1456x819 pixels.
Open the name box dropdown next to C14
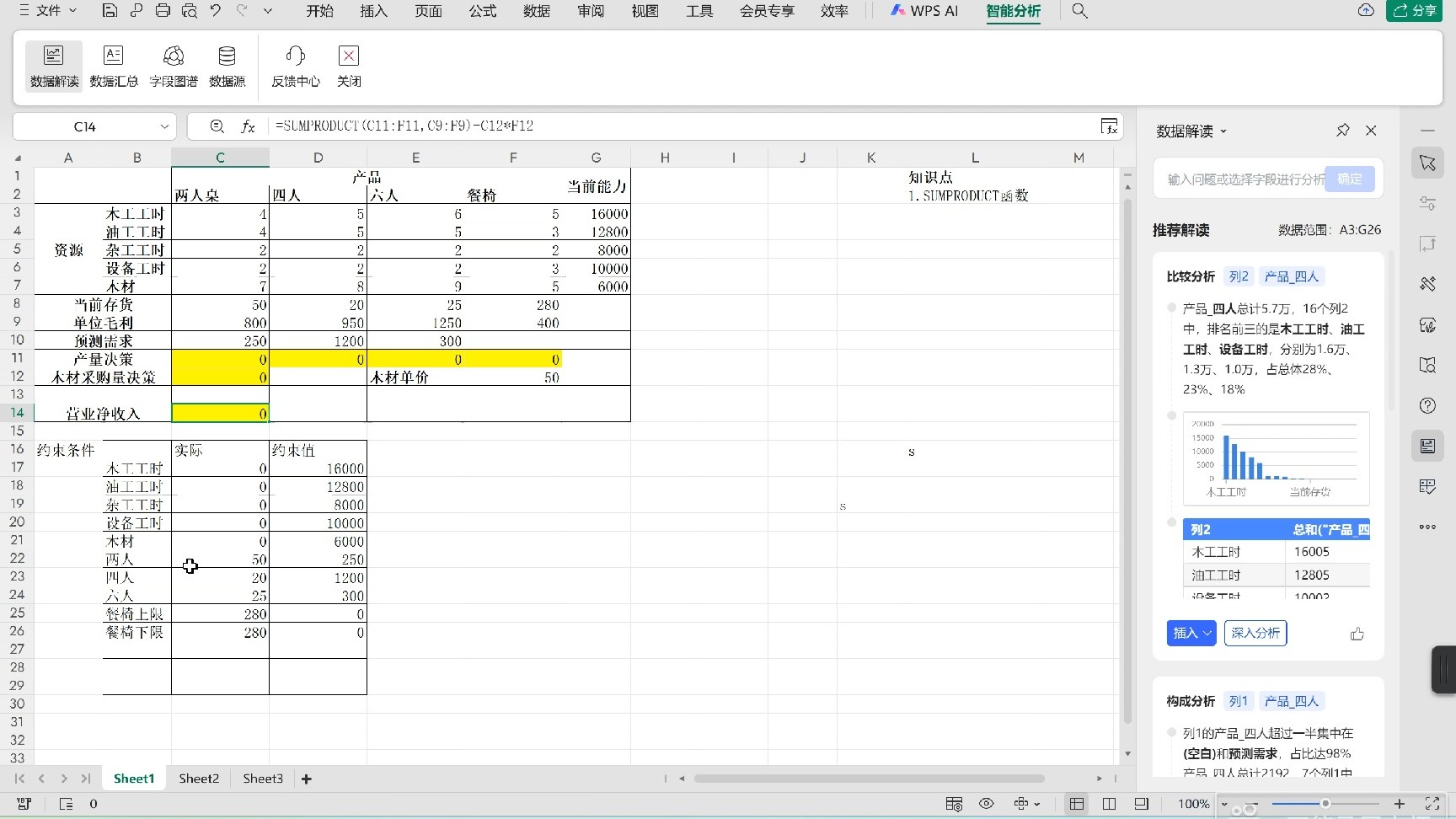(x=164, y=126)
